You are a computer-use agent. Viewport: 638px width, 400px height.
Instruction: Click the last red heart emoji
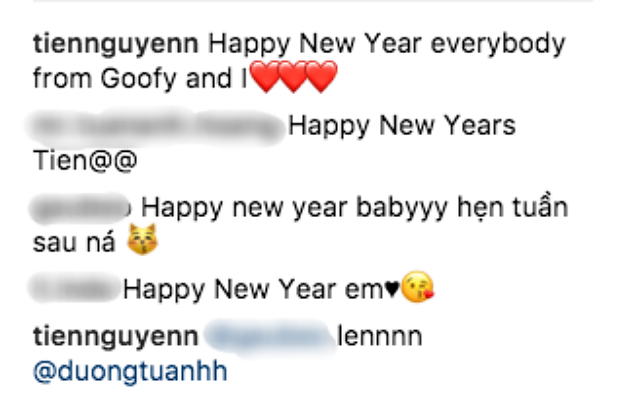[x=321, y=77]
